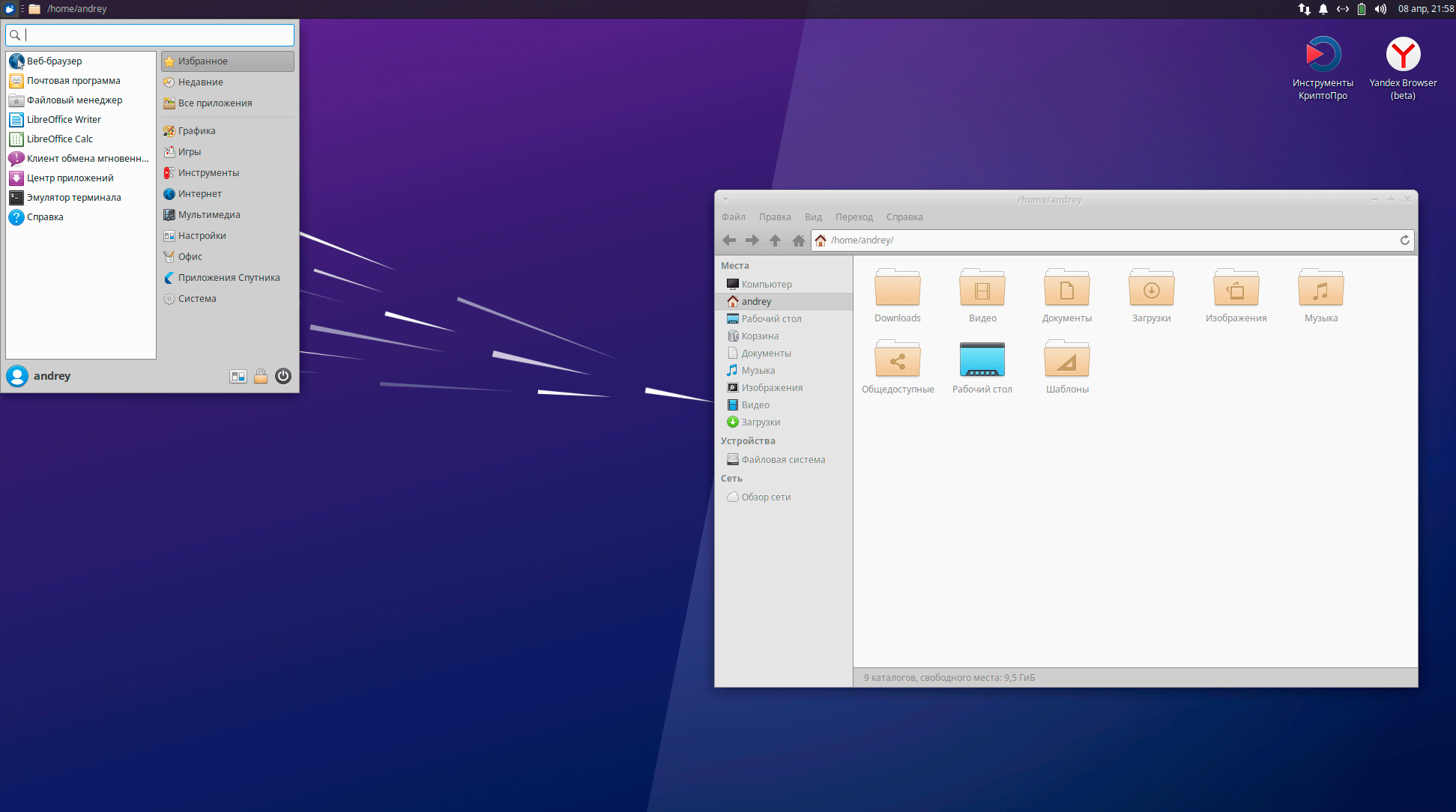This screenshot has height=812, width=1456.
Task: Lock the screen using the padlock icon
Action: point(260,376)
